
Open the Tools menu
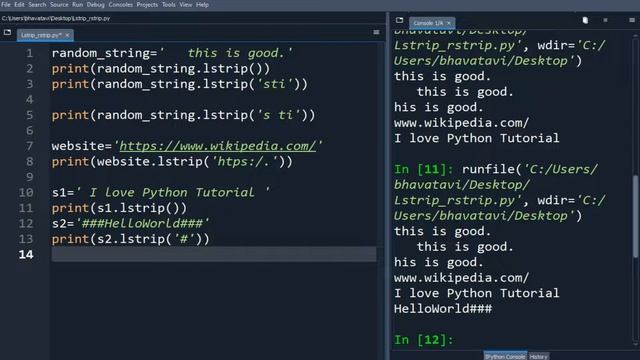169,5
